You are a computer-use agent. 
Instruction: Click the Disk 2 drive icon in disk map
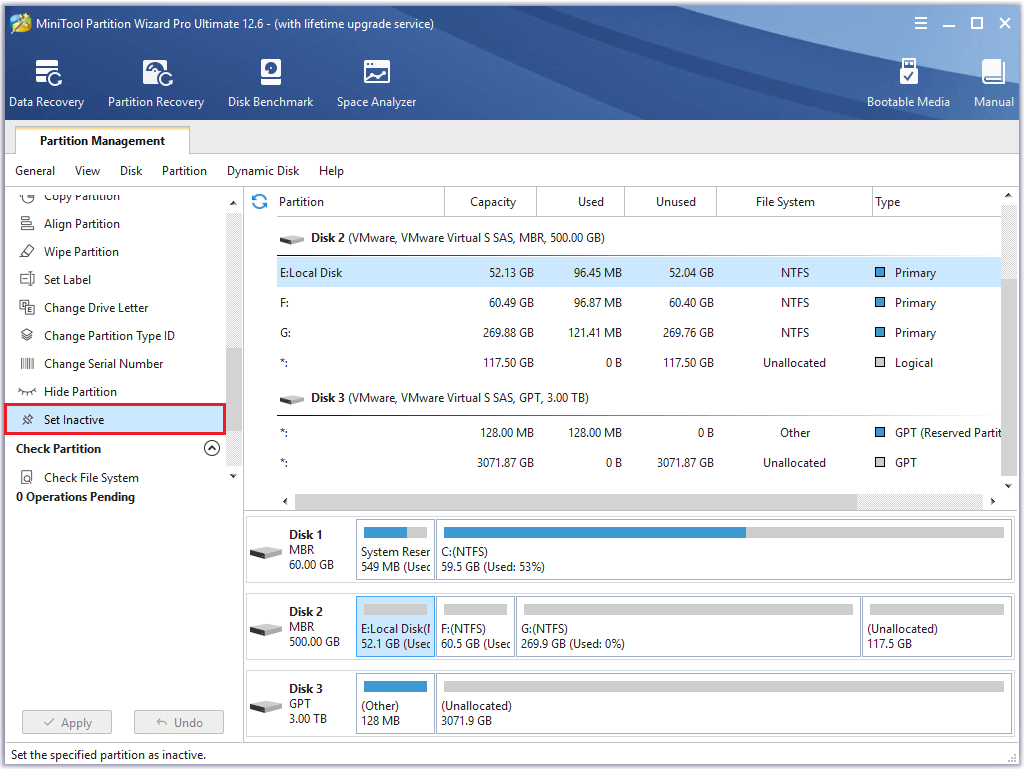266,630
